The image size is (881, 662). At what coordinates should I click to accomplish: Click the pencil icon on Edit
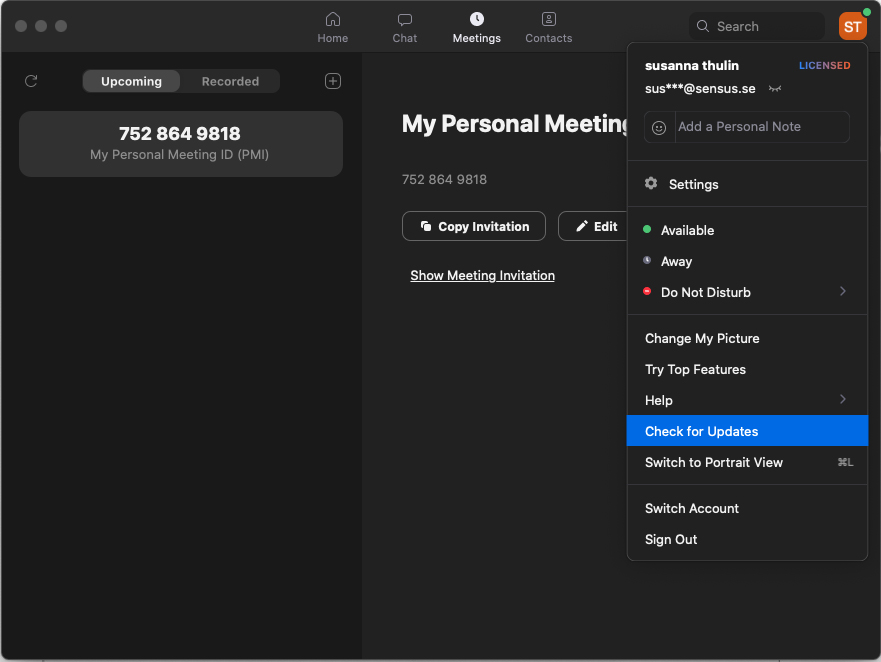coord(582,226)
